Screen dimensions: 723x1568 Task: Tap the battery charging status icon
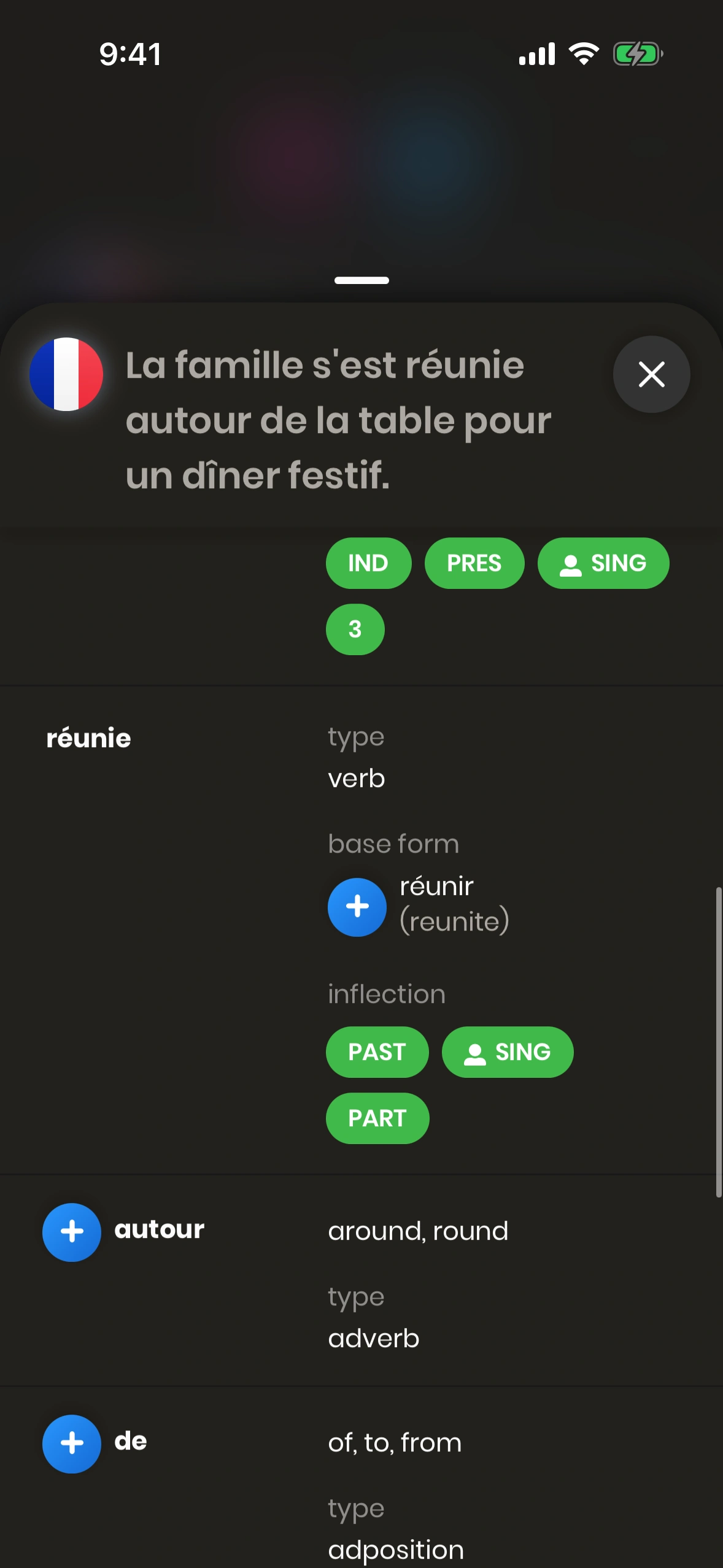(x=638, y=54)
